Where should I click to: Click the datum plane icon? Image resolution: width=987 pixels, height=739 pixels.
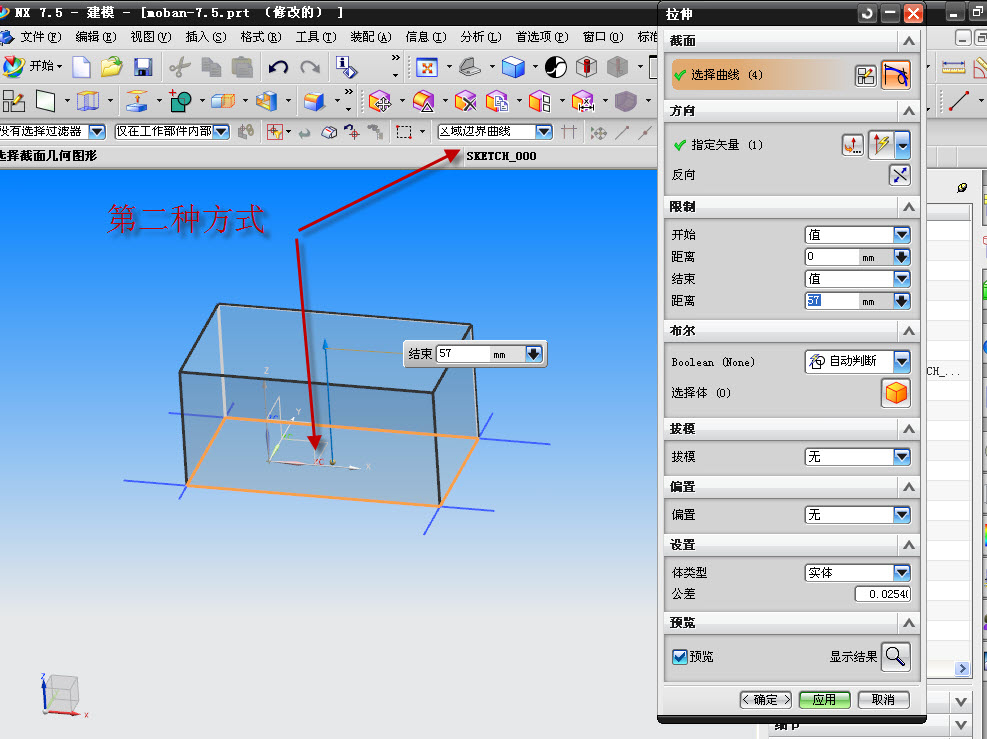(45, 101)
